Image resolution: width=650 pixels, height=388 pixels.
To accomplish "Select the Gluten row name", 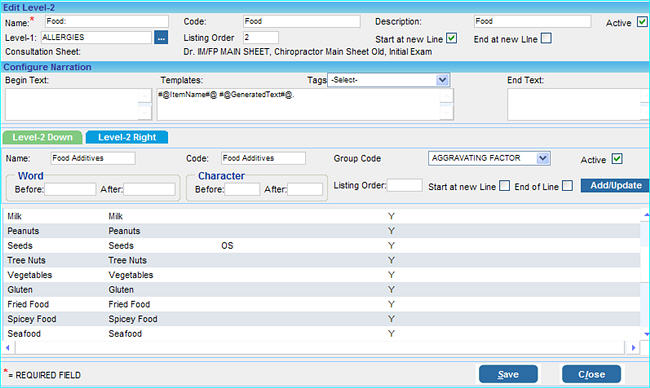I will point(20,290).
